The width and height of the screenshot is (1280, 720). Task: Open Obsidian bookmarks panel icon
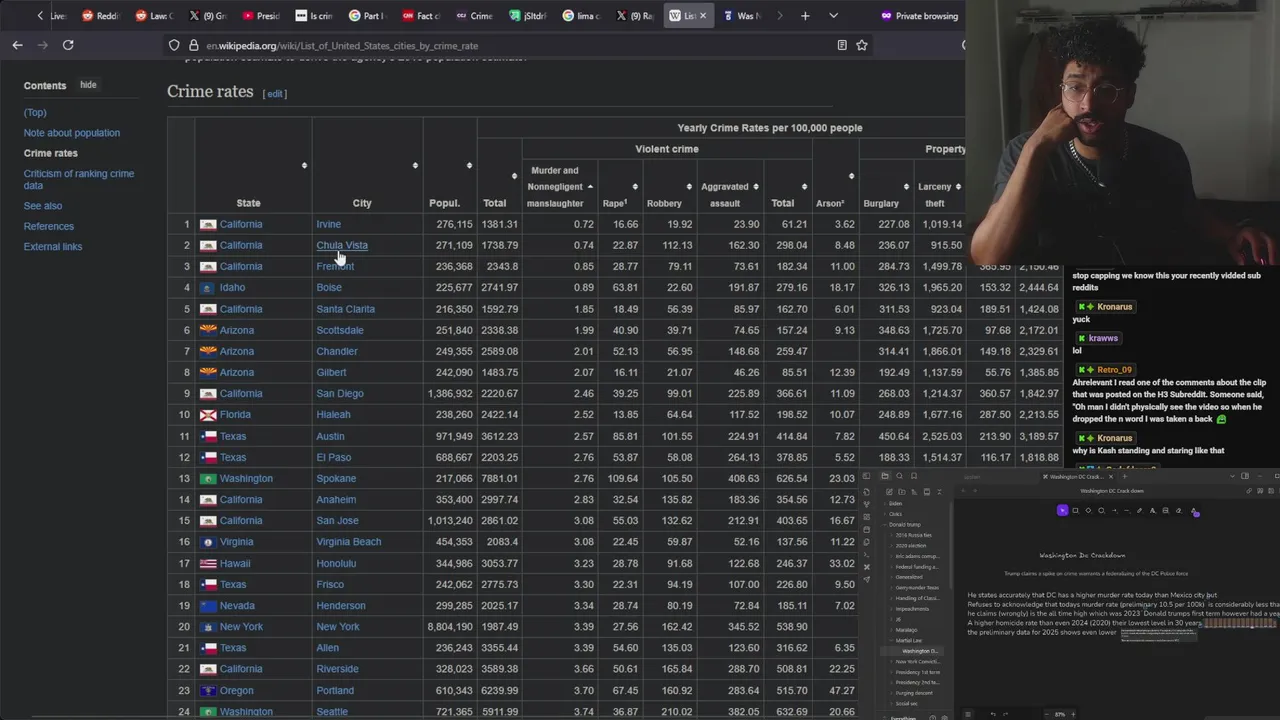pyautogui.click(x=914, y=476)
